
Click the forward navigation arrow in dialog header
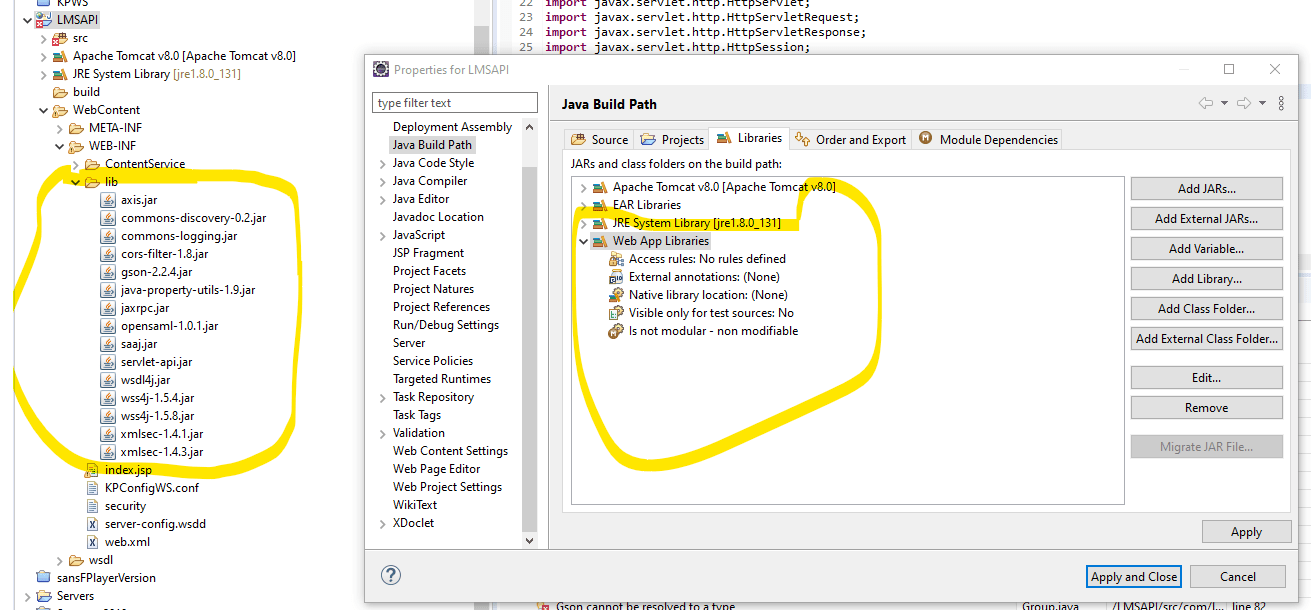click(x=1245, y=104)
